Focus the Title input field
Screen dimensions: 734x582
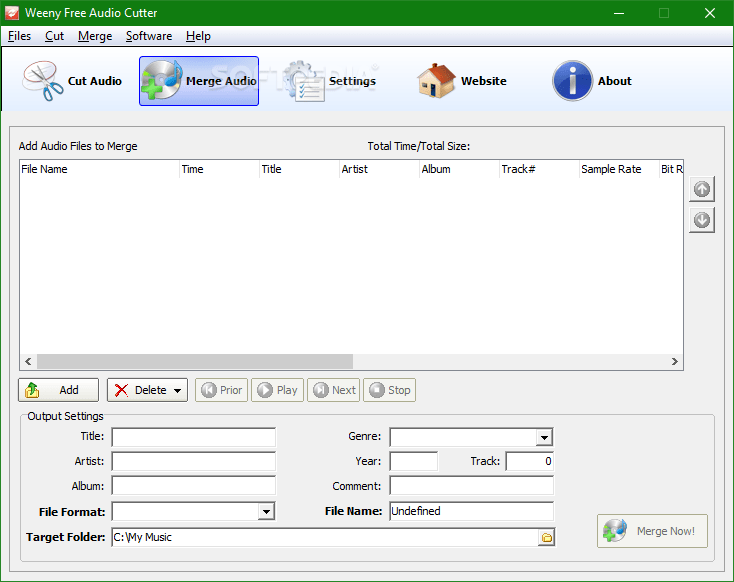(194, 437)
